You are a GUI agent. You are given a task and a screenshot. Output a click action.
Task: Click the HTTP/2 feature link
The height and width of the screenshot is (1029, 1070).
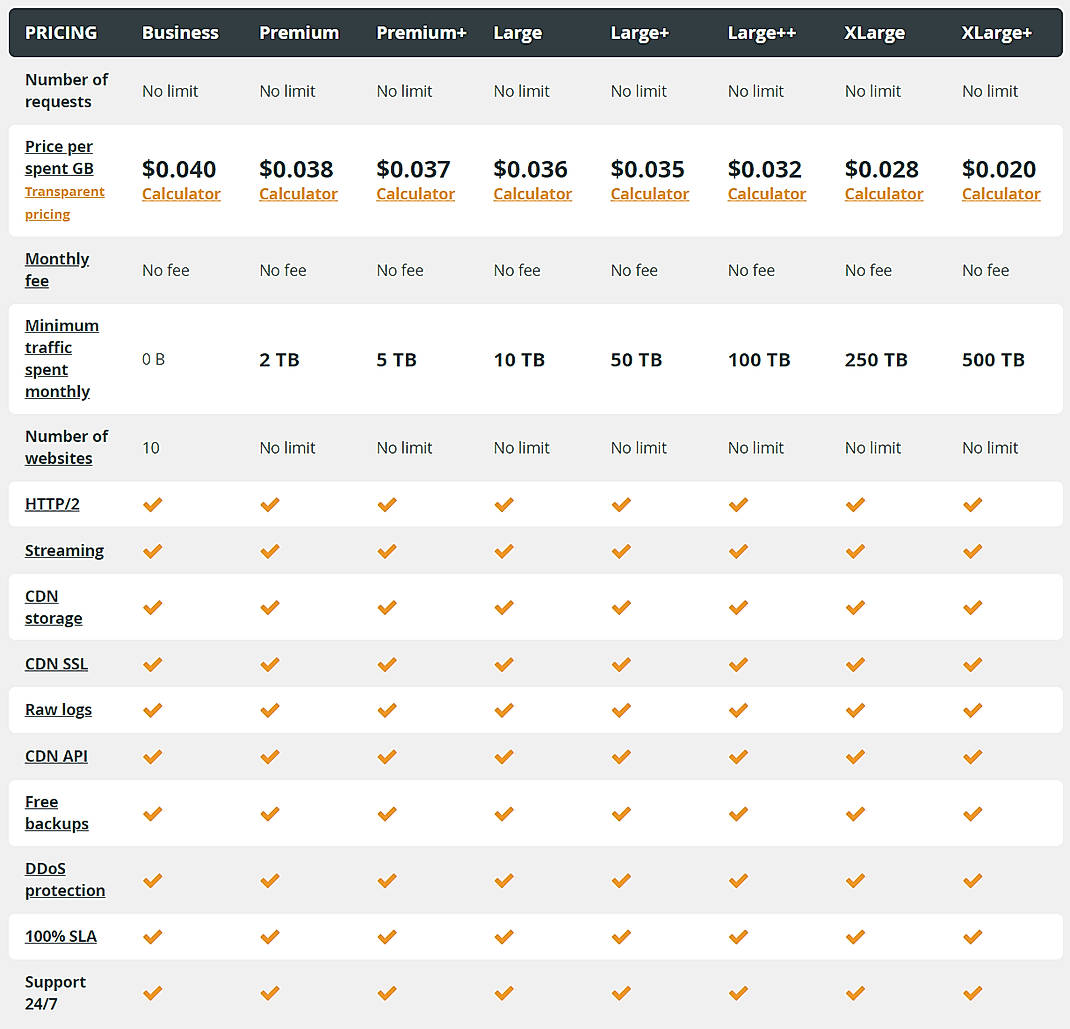(x=53, y=504)
